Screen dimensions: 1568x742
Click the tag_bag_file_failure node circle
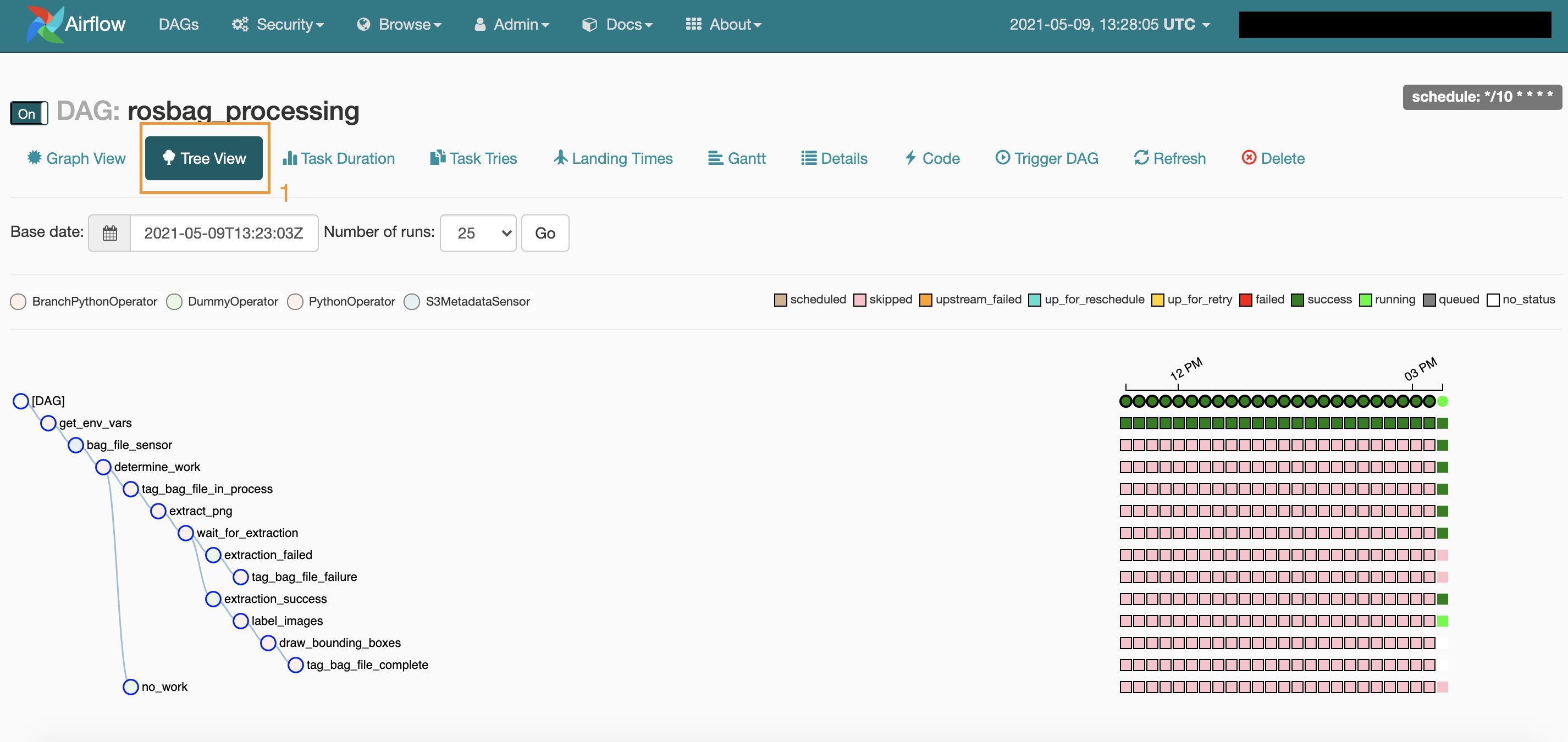tap(240, 577)
